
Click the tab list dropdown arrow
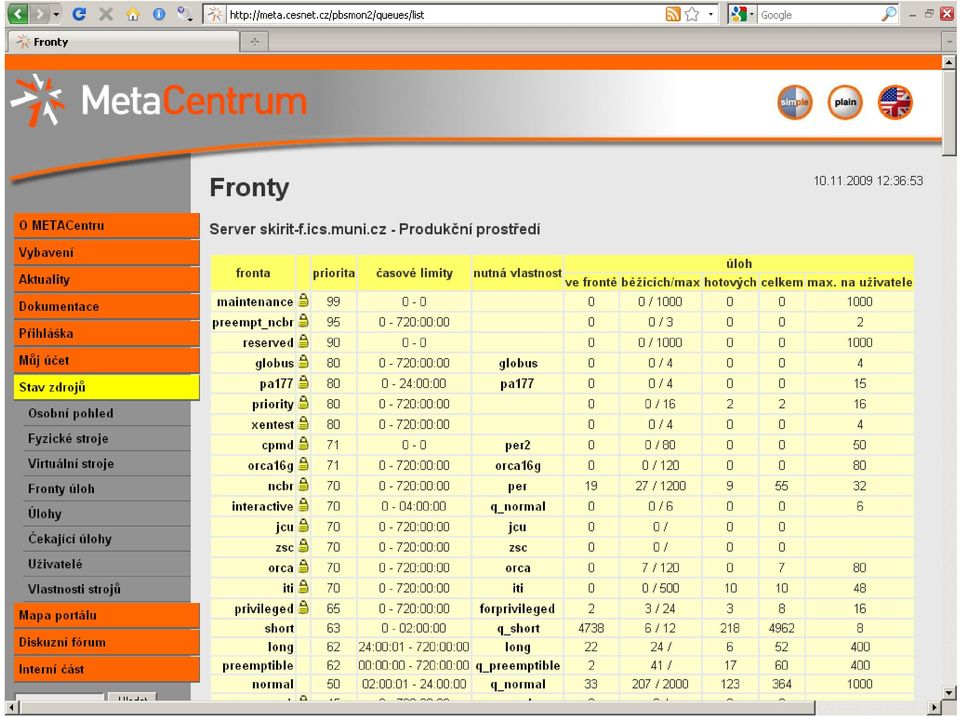pyautogui.click(x=949, y=42)
